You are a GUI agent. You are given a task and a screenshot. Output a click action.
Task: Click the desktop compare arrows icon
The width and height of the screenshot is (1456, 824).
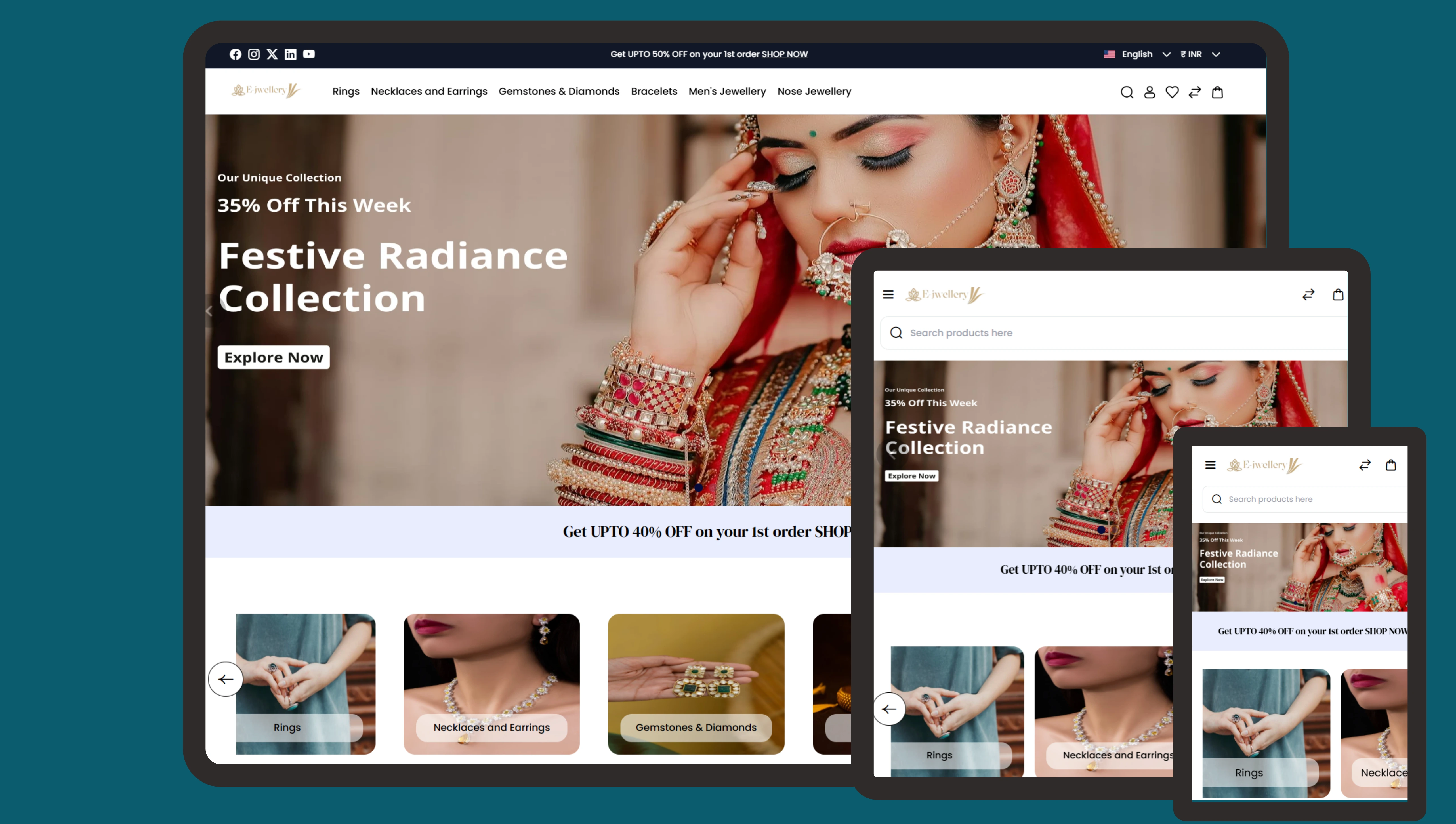[1194, 92]
